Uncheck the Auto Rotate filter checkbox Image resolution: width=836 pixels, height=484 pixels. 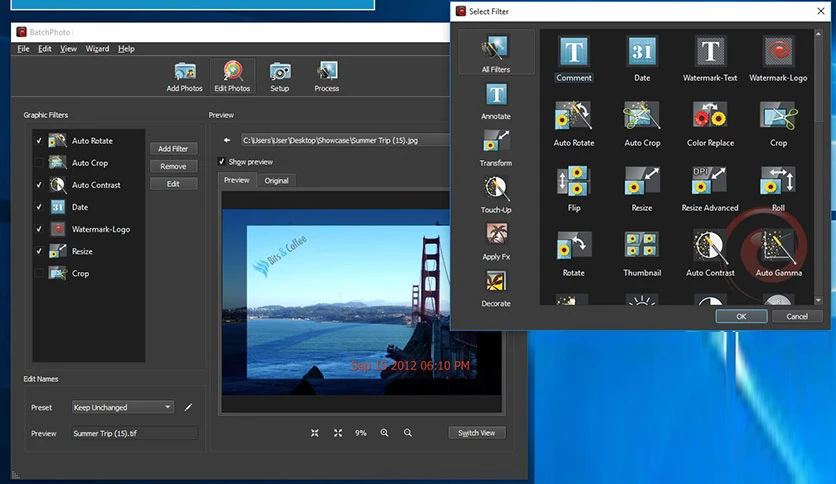[39, 141]
